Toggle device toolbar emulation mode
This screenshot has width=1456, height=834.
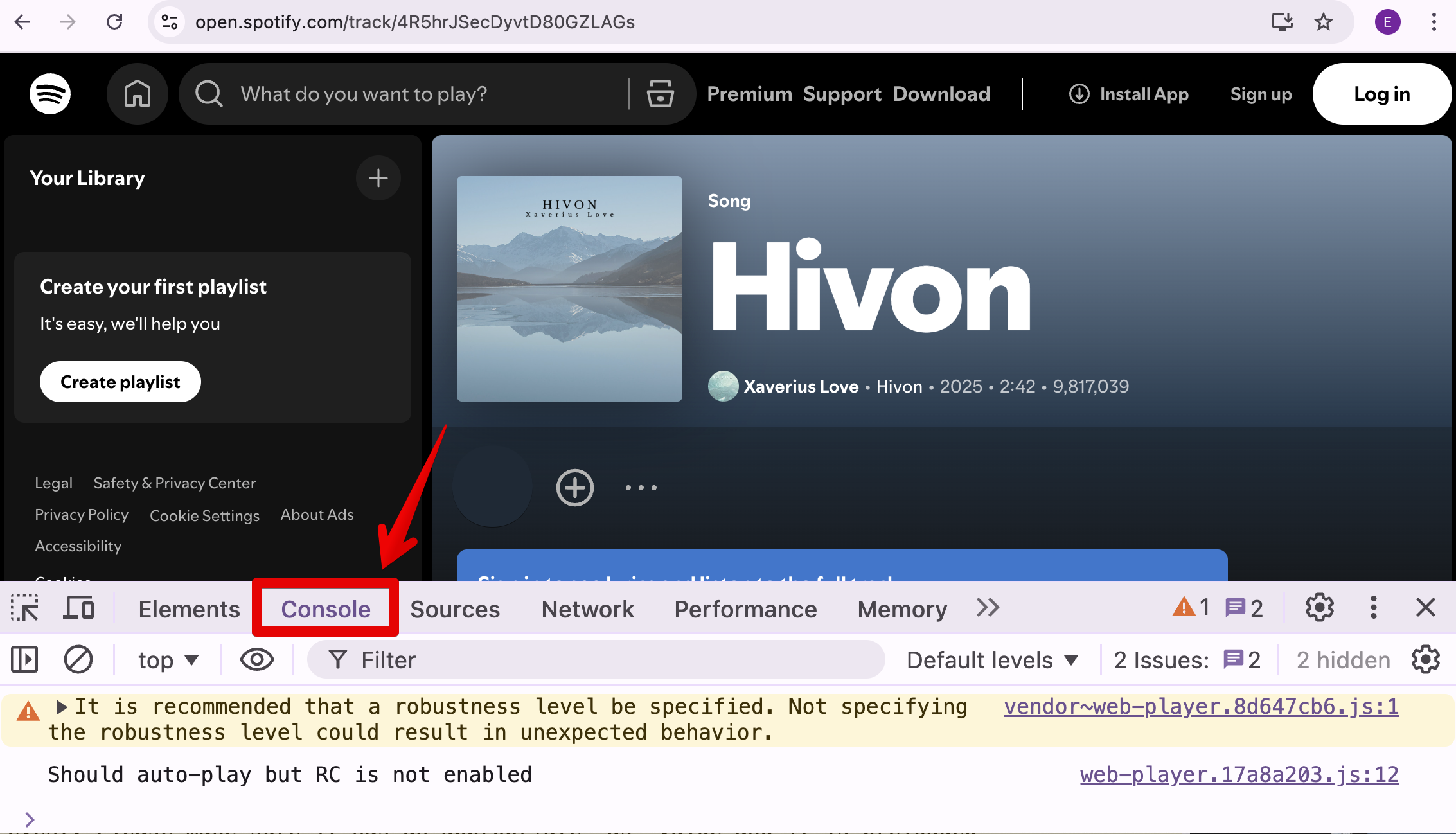(x=79, y=608)
